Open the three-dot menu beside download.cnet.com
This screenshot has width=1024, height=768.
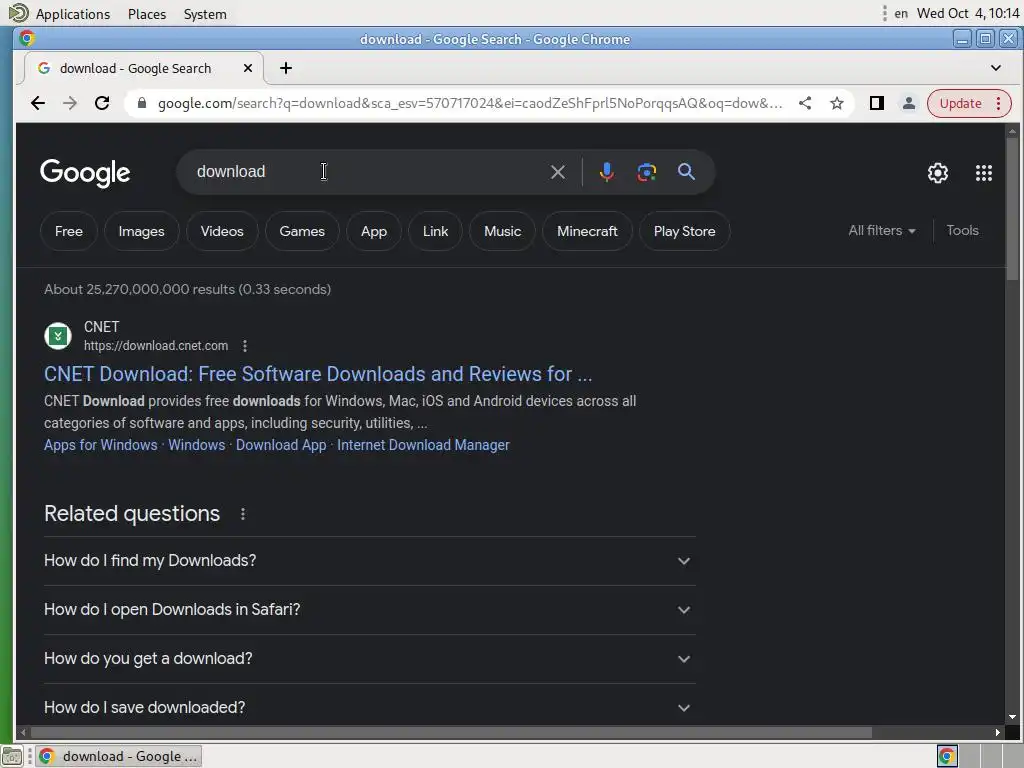[245, 346]
